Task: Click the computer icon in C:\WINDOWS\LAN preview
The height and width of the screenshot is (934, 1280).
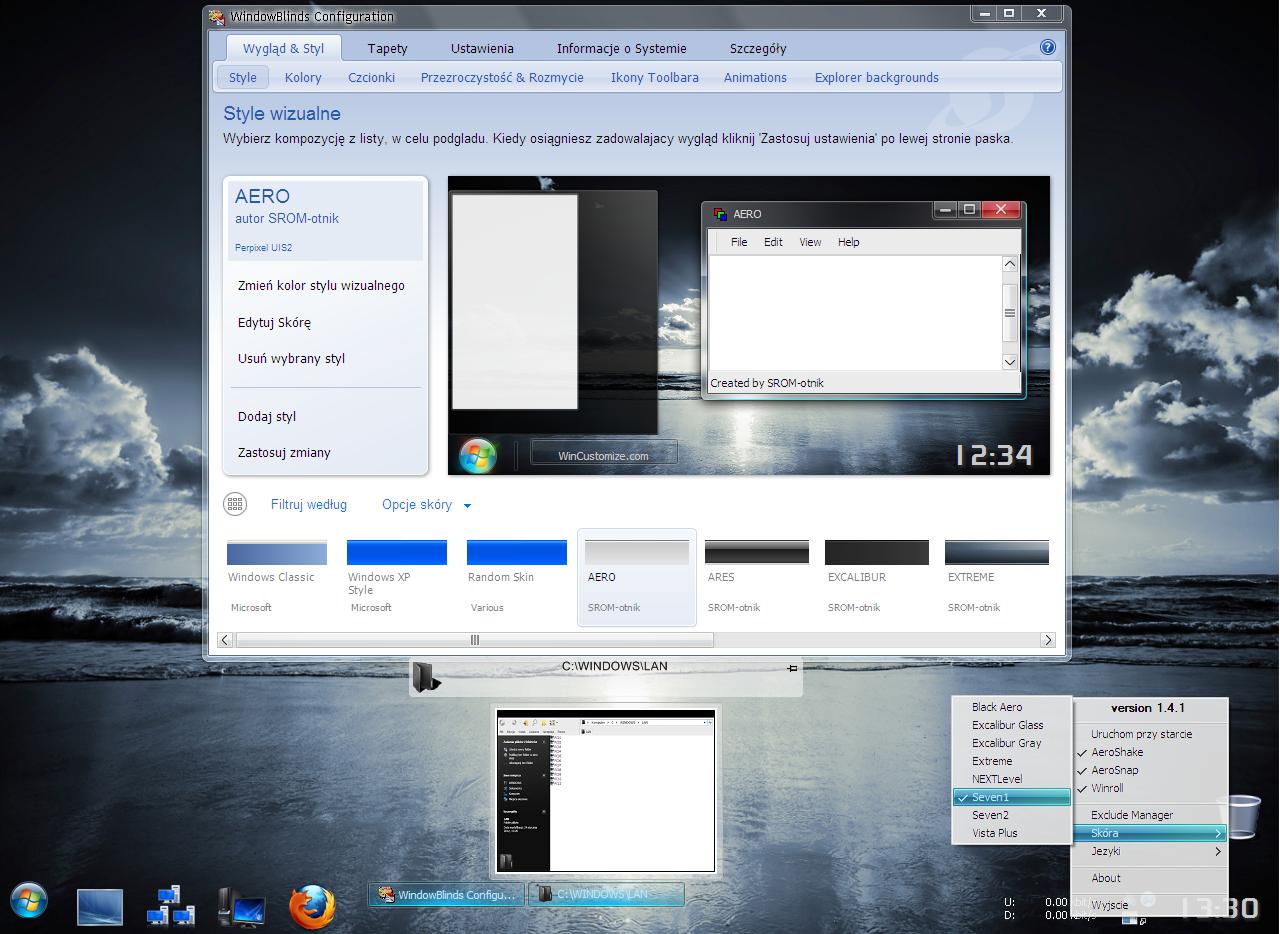Action: click(x=427, y=677)
